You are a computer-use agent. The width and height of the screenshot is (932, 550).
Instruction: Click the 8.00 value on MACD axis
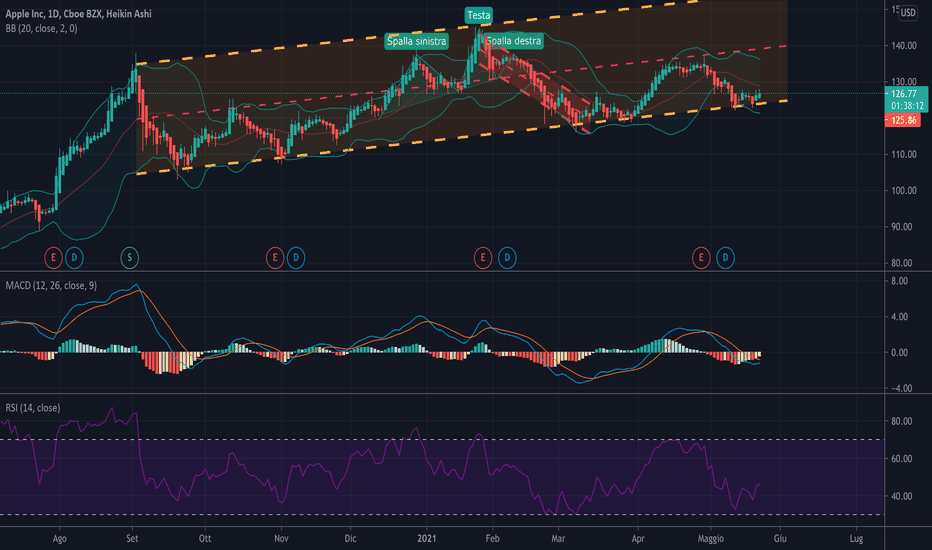(x=900, y=281)
